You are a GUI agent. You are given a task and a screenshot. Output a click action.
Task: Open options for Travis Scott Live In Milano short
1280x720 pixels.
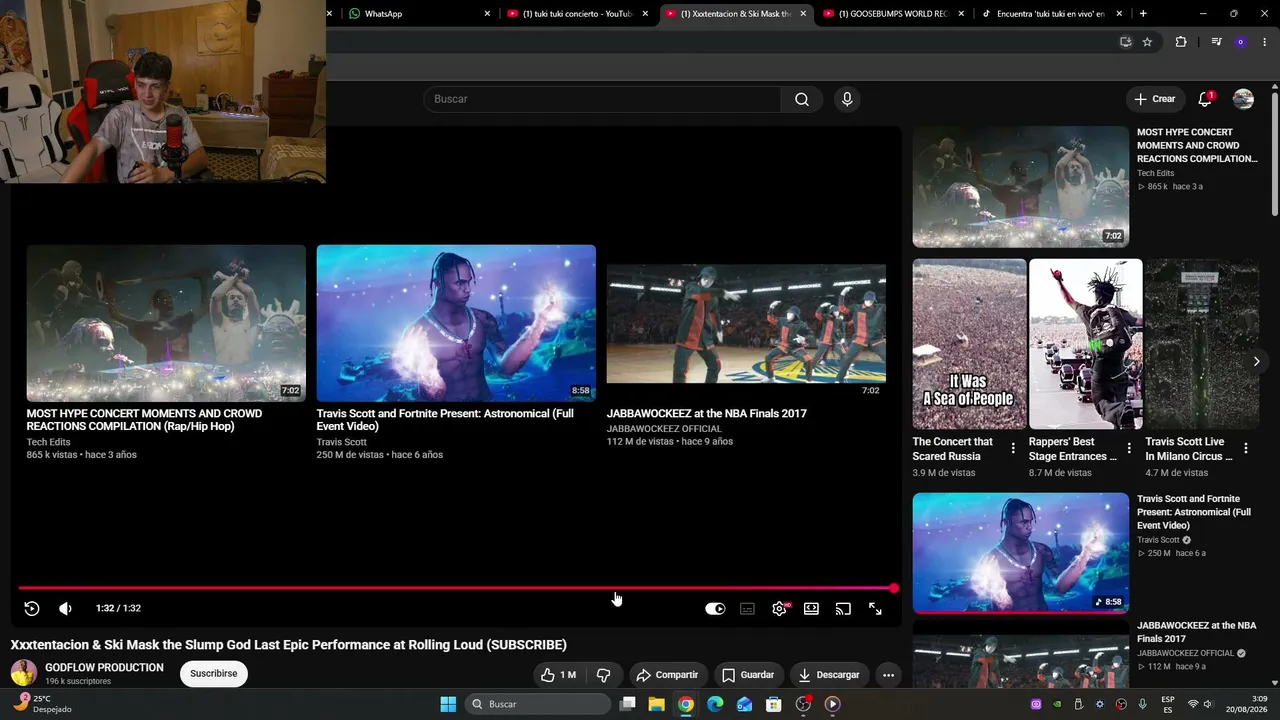coord(1246,449)
